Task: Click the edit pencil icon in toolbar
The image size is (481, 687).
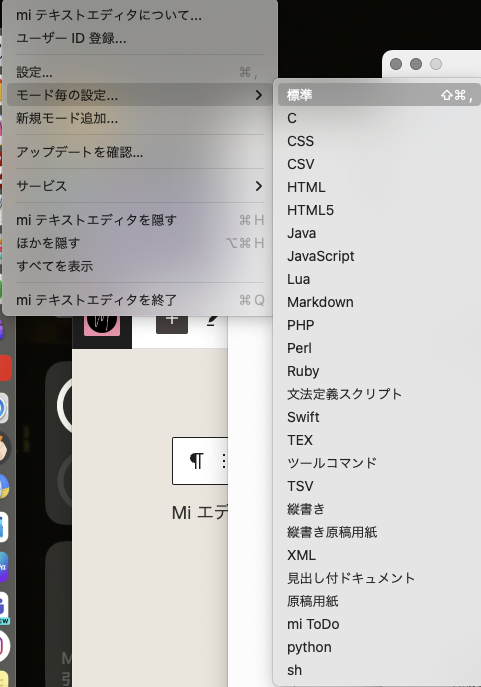Action: 212,321
